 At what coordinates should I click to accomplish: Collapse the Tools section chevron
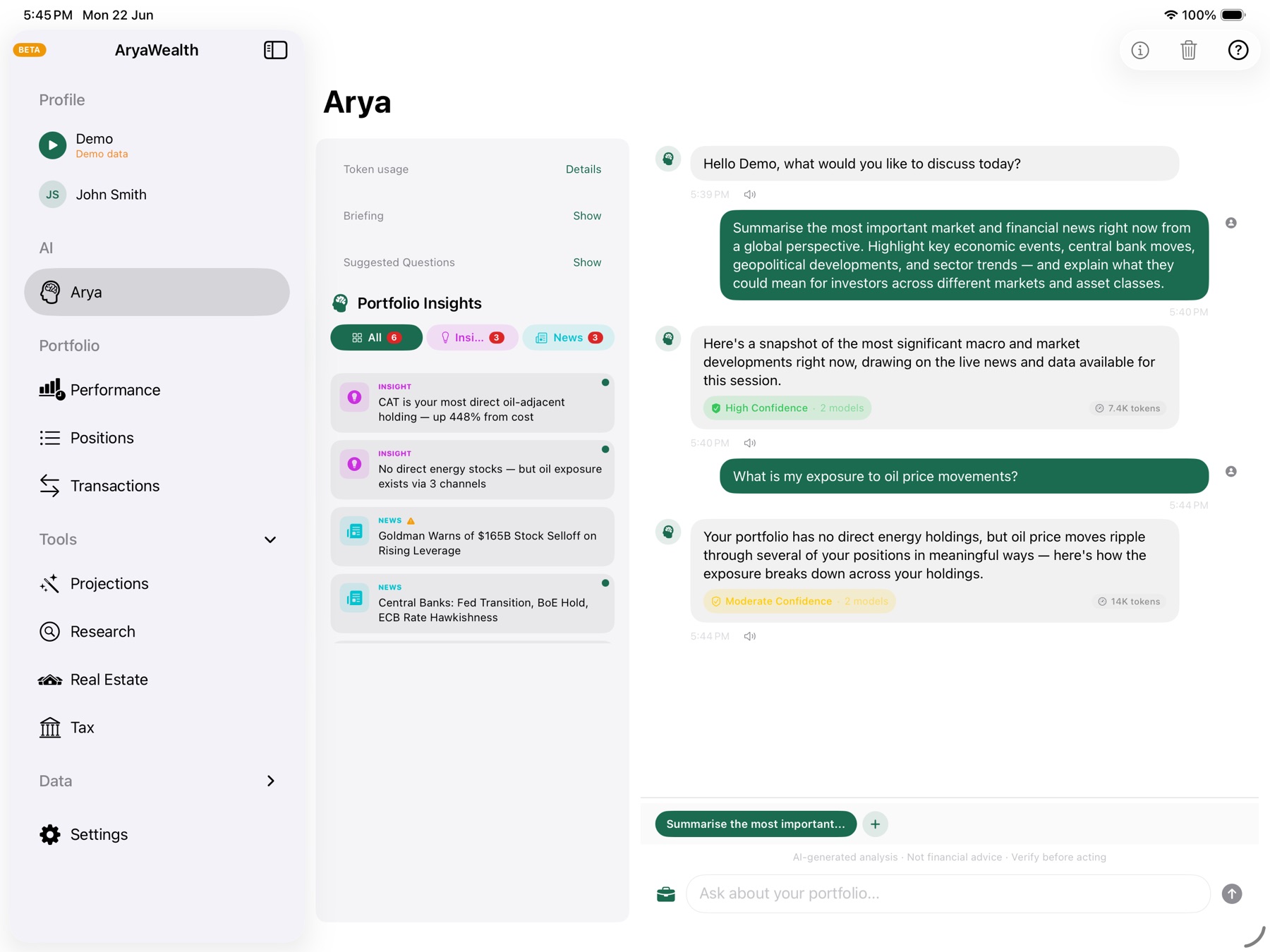pyautogui.click(x=270, y=539)
